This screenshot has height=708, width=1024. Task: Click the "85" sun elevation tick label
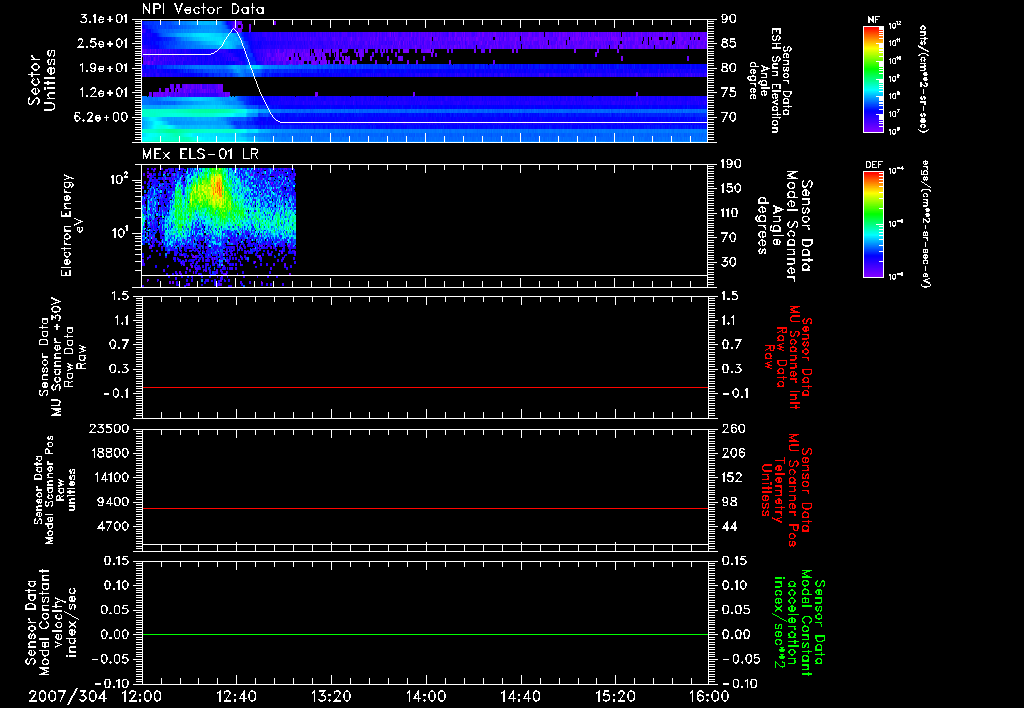[729, 43]
